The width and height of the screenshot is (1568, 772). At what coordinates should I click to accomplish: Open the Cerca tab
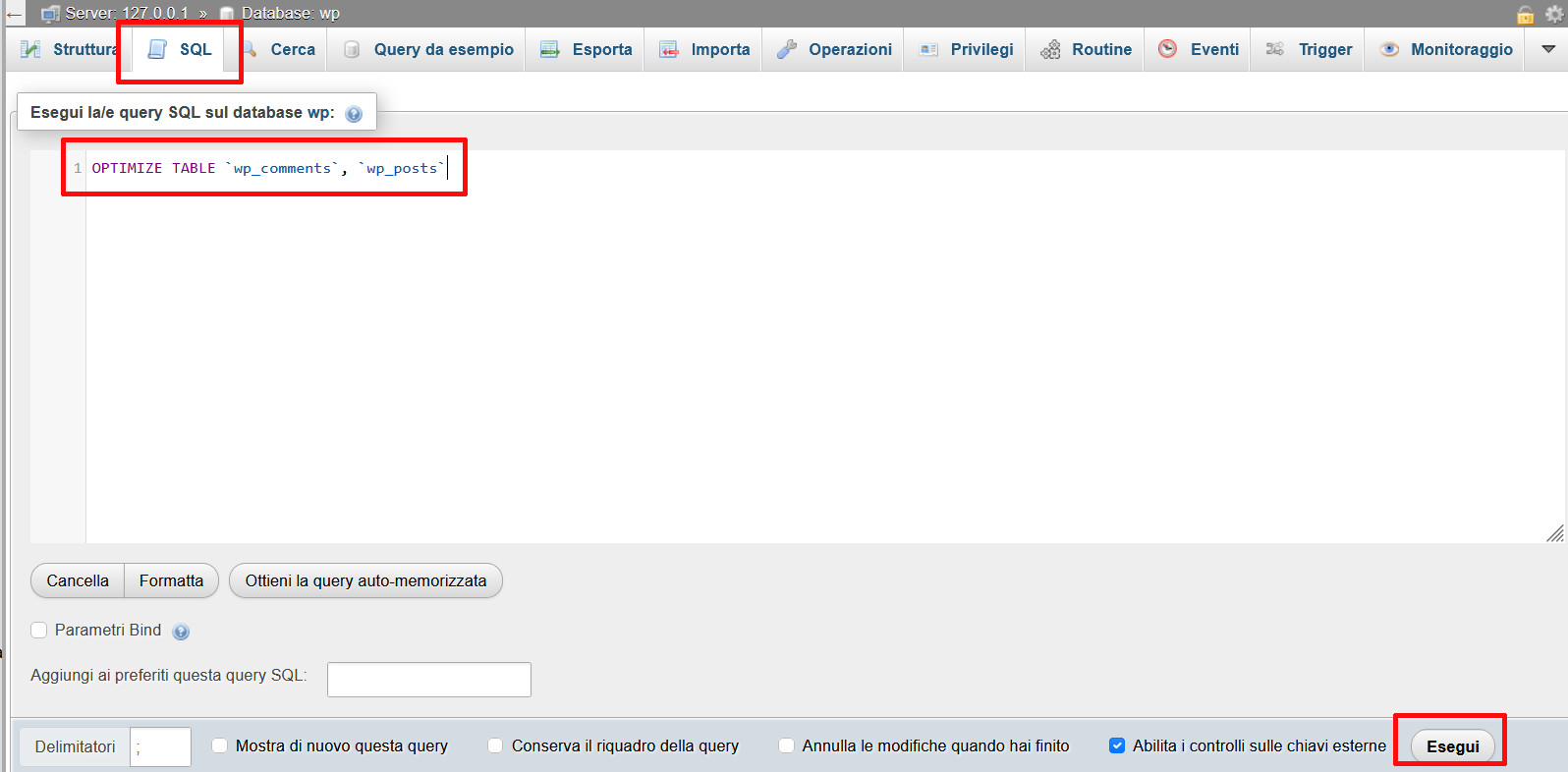(279, 49)
